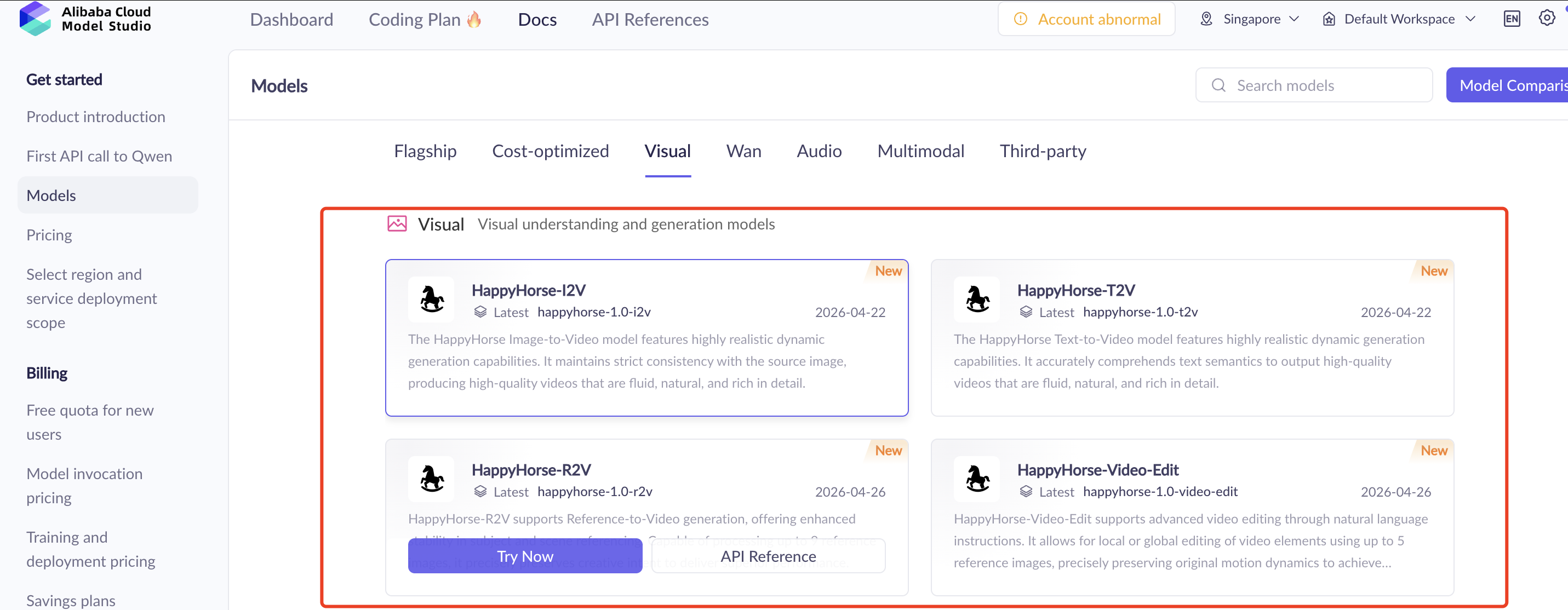Click the layers icon beside happyhorse-1.0-t2v
Image resolution: width=1568 pixels, height=610 pixels.
(x=1026, y=312)
